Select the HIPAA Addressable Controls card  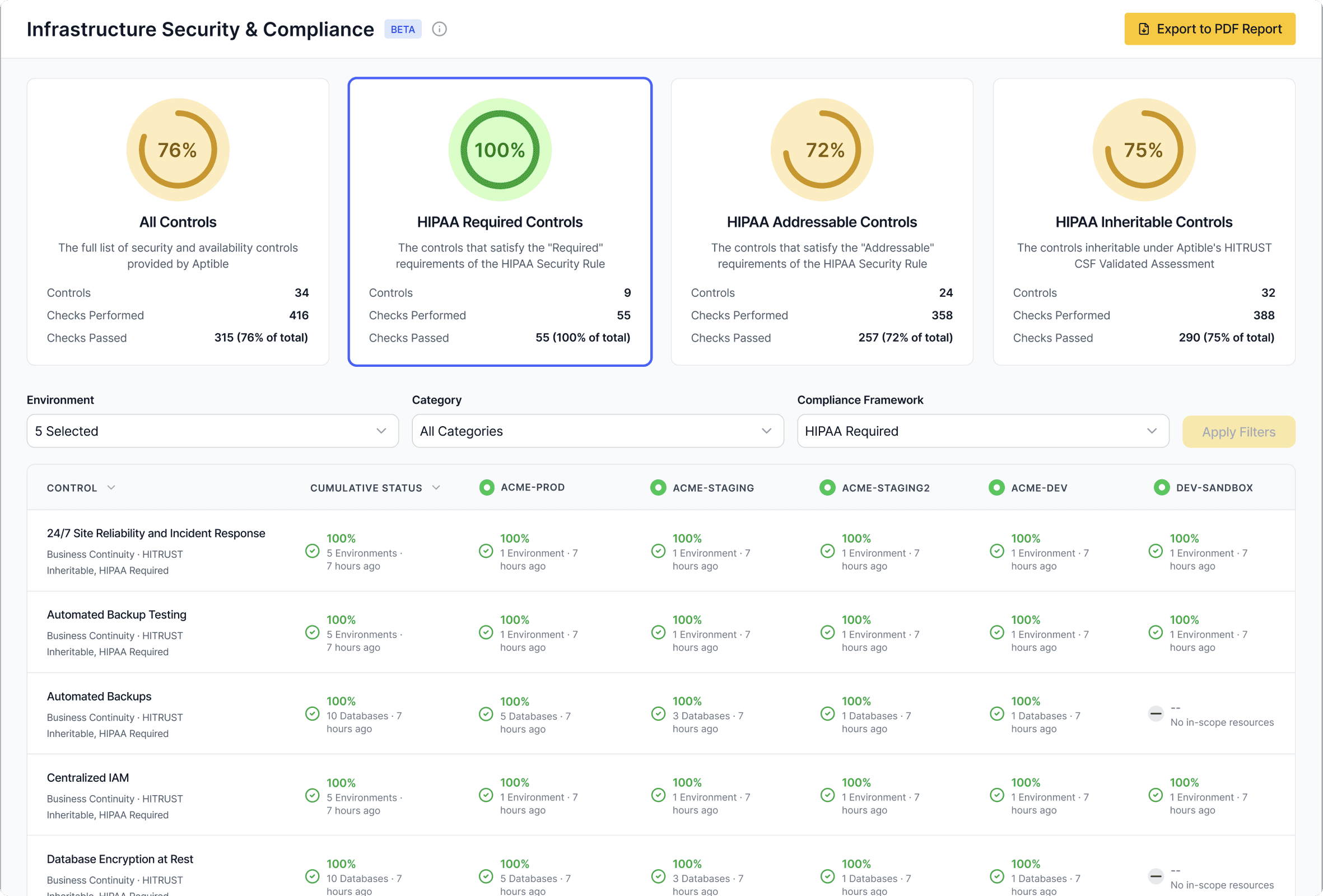point(822,222)
